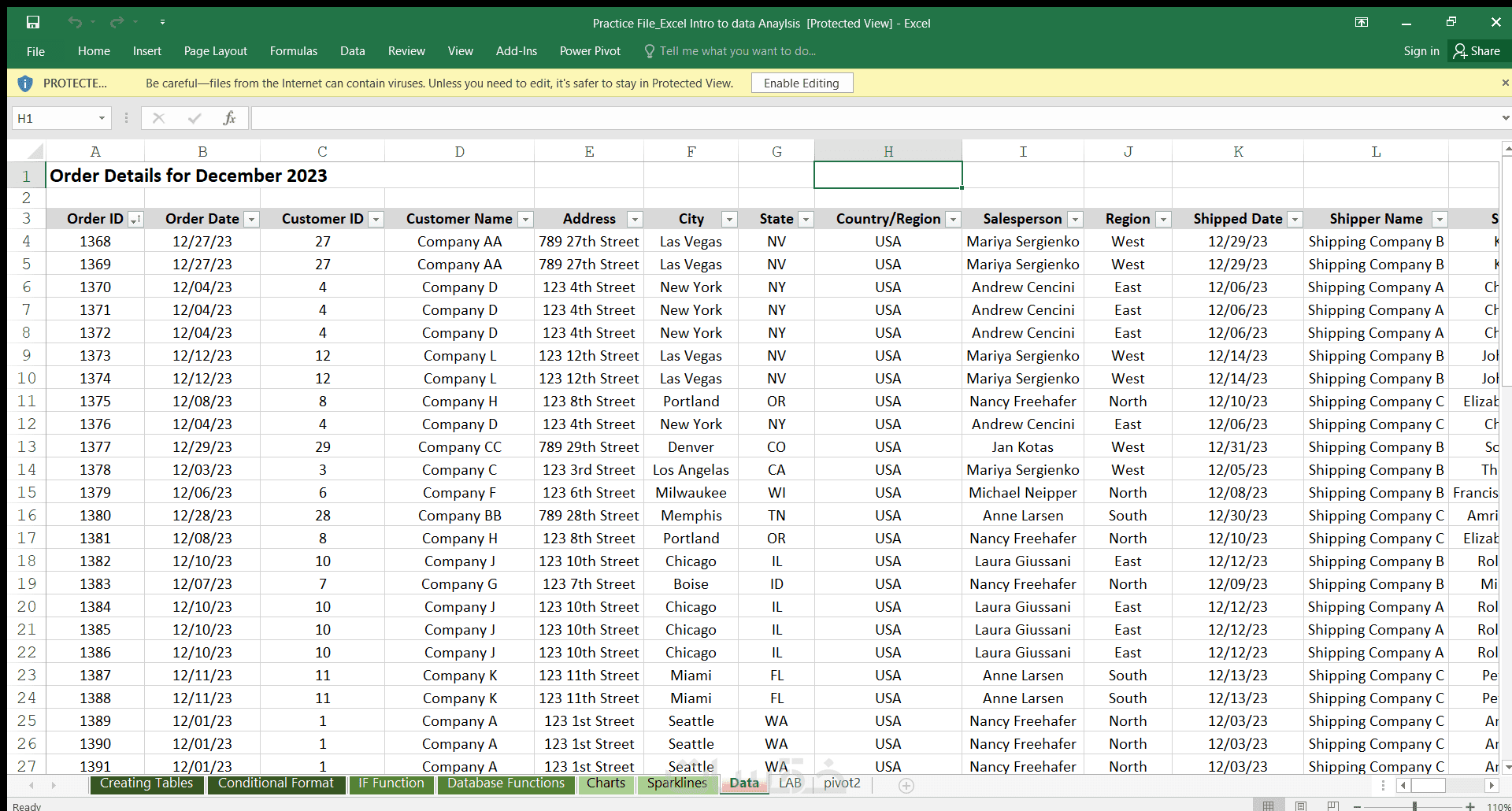Expand the Salesperson column filter

(x=1075, y=220)
